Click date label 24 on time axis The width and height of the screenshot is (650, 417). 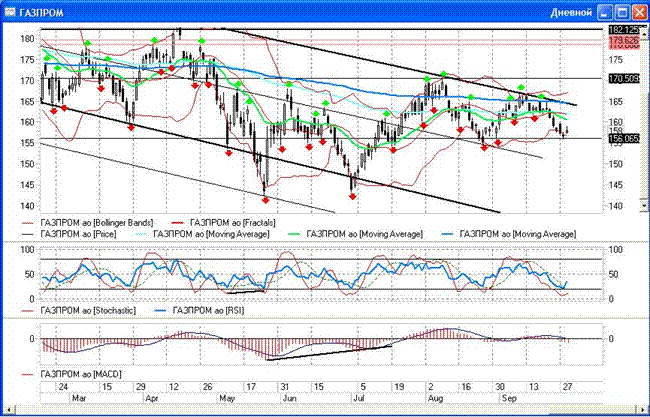coord(63,387)
